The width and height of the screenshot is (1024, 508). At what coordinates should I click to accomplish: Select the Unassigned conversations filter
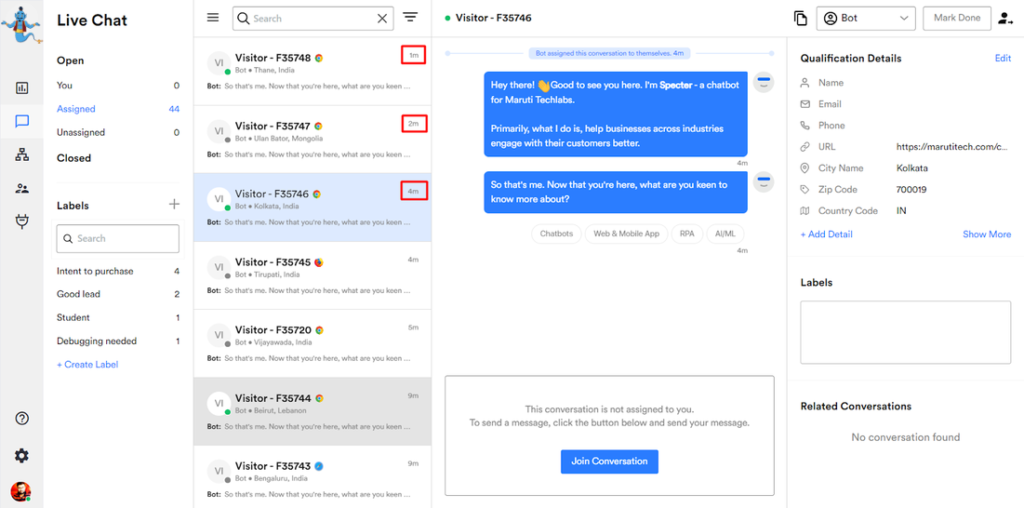click(80, 132)
